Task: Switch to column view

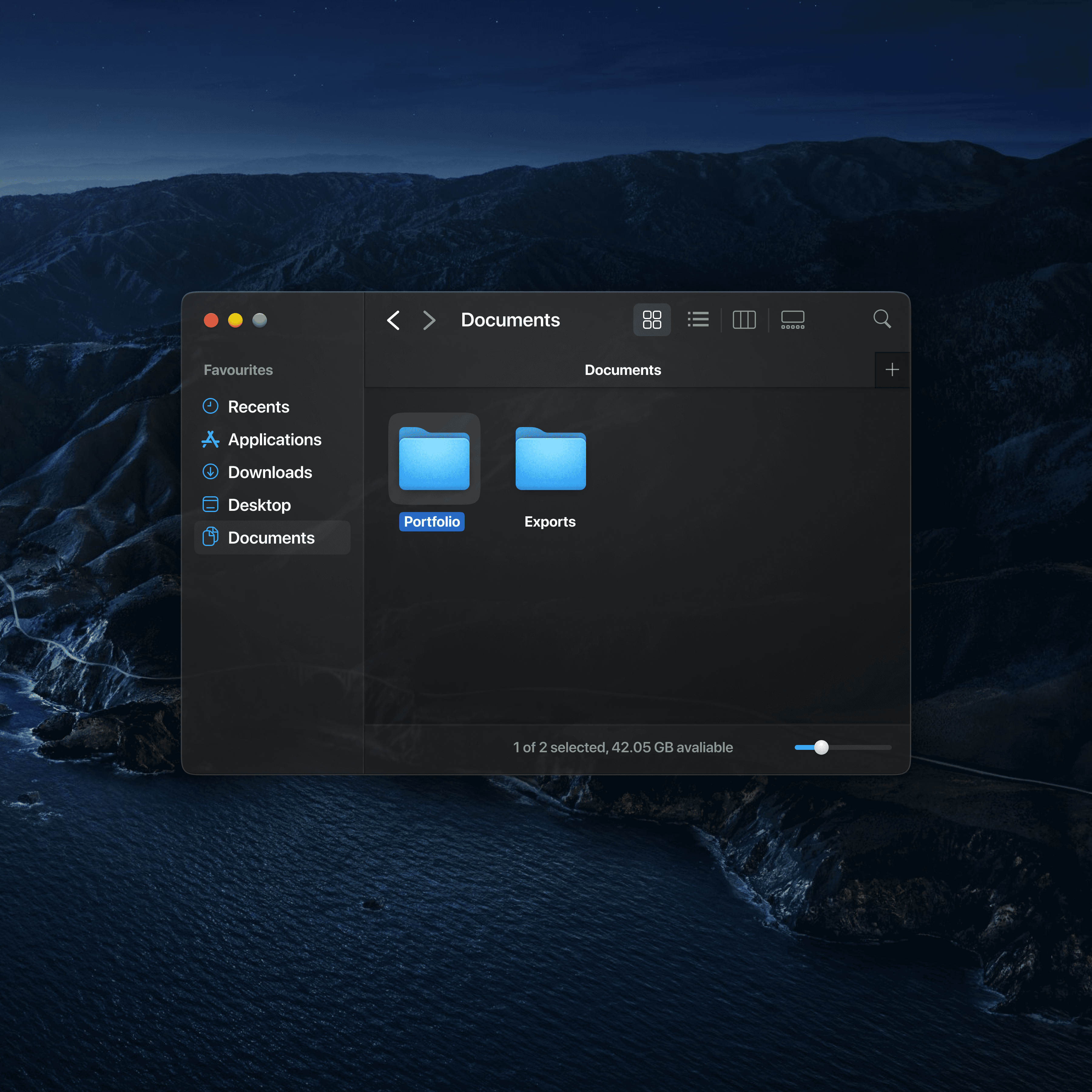Action: (744, 320)
